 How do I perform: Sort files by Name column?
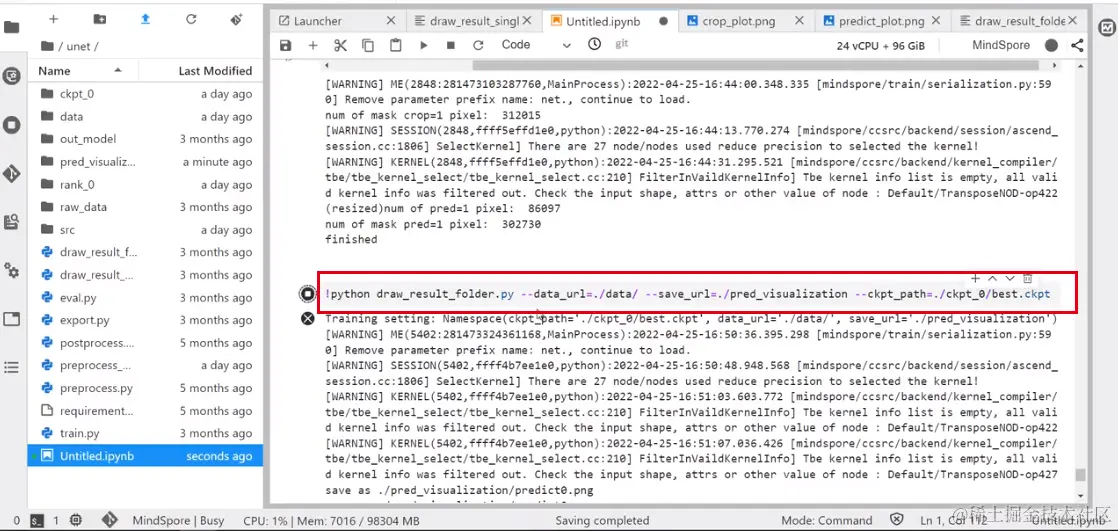[81, 71]
